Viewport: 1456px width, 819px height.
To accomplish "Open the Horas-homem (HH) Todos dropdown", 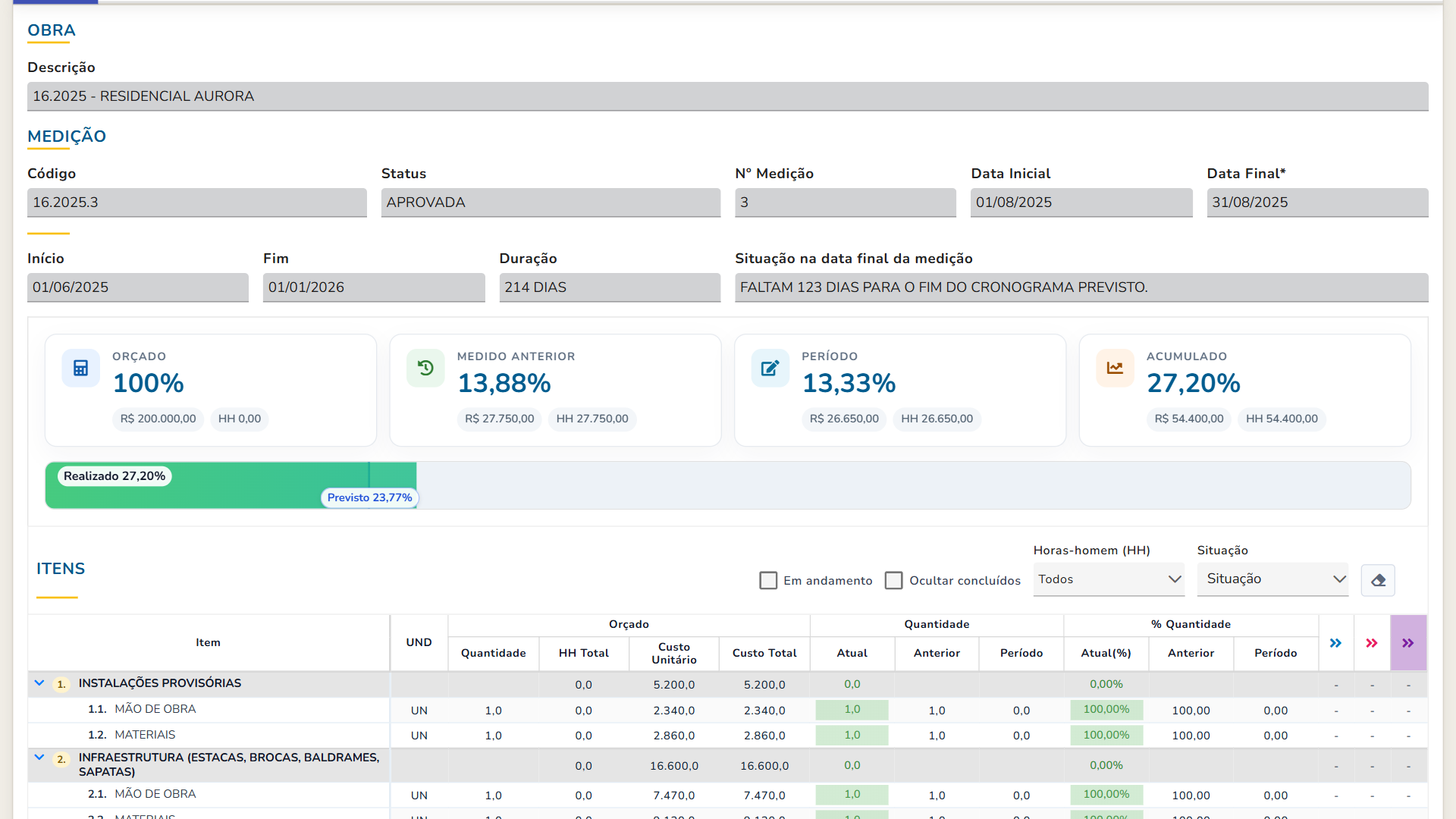I will [1109, 579].
